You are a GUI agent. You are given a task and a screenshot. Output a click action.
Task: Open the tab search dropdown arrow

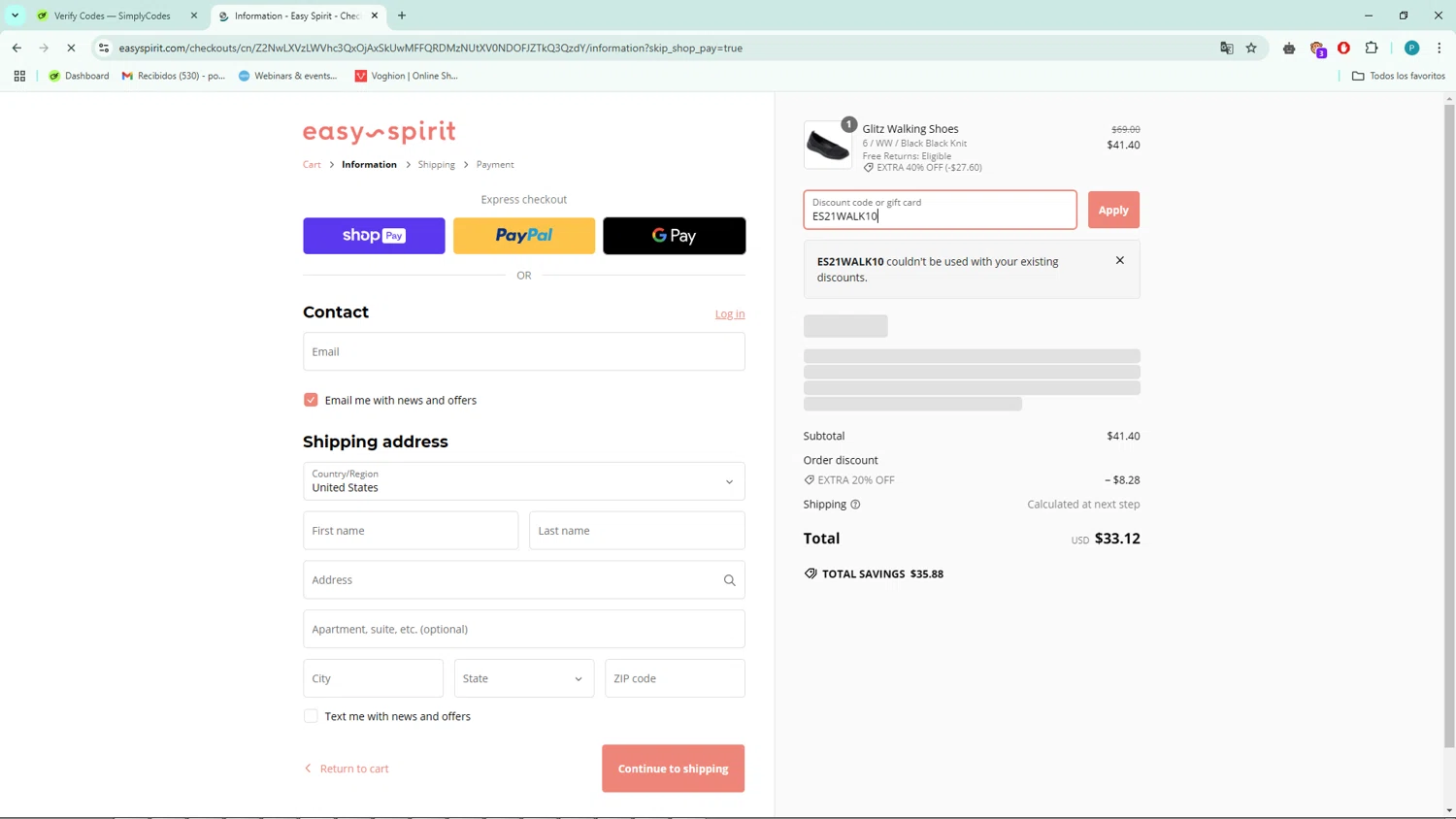pyautogui.click(x=16, y=16)
